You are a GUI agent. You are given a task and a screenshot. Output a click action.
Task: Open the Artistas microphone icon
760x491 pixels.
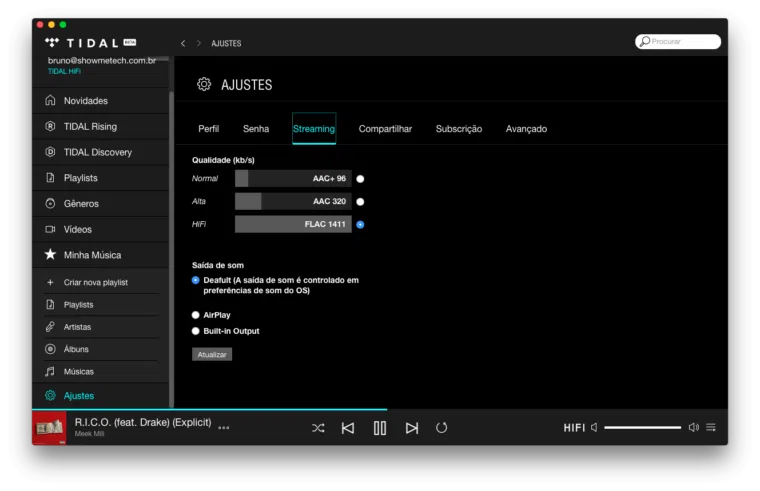[x=50, y=327]
